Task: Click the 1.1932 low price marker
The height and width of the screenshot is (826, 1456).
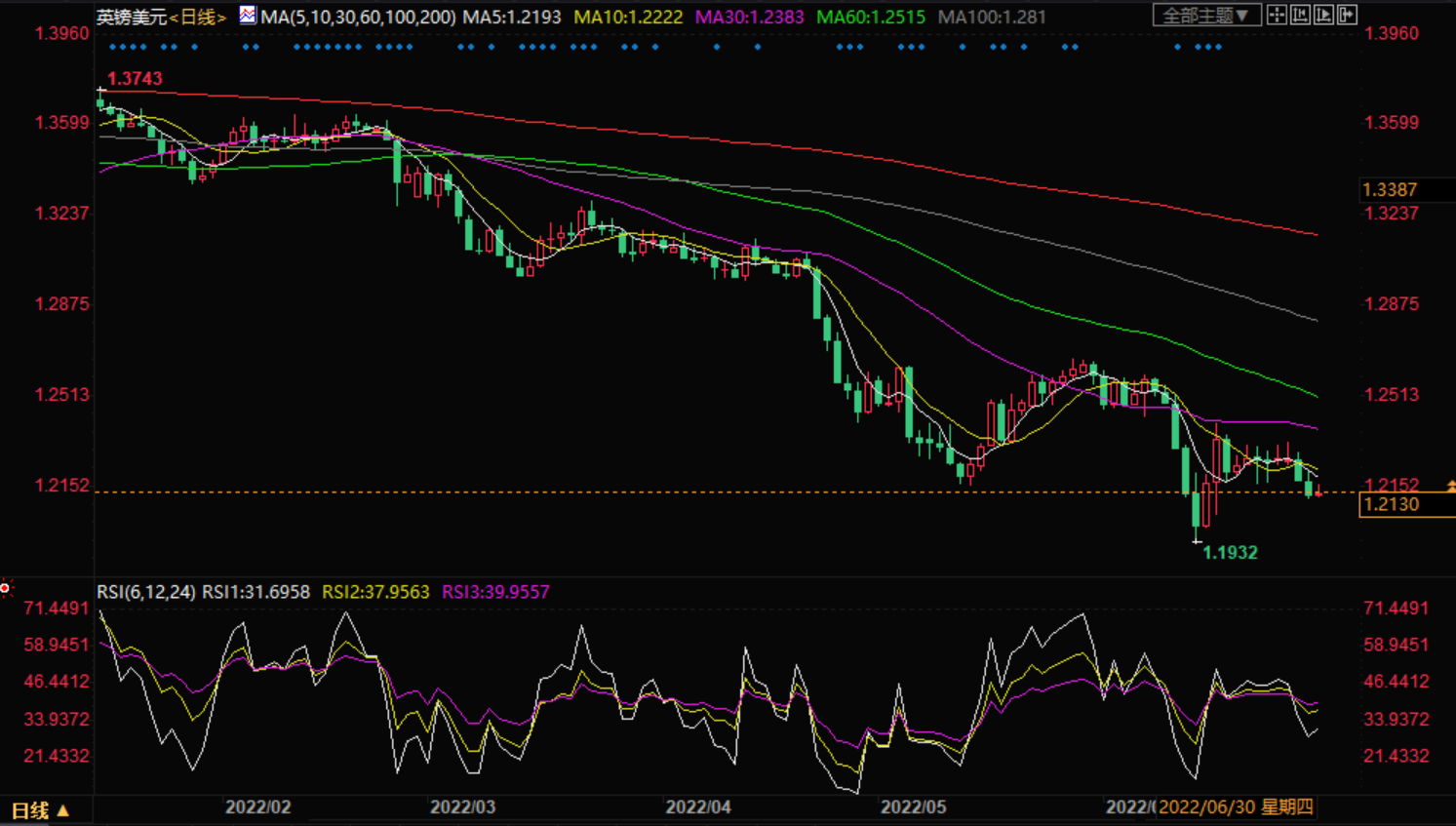Action: point(1230,553)
